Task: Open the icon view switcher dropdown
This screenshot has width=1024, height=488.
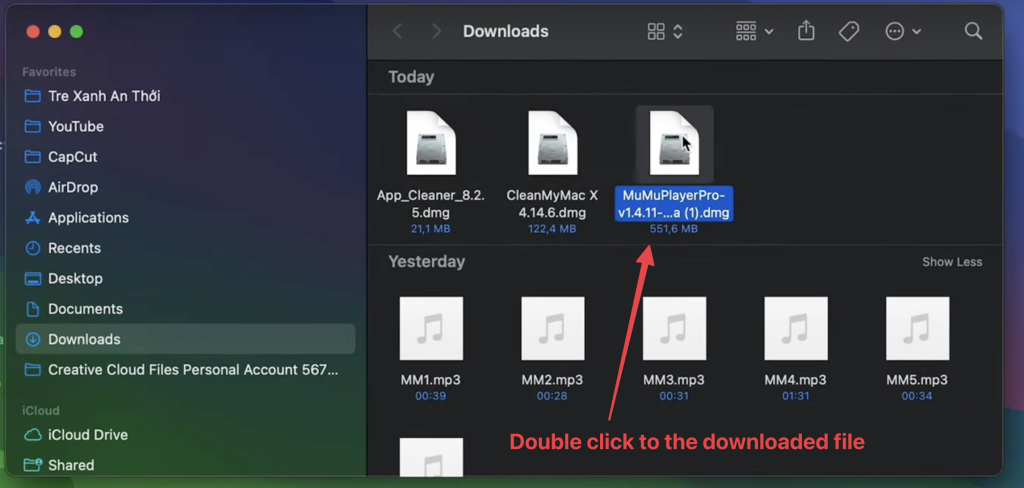Action: (x=665, y=31)
